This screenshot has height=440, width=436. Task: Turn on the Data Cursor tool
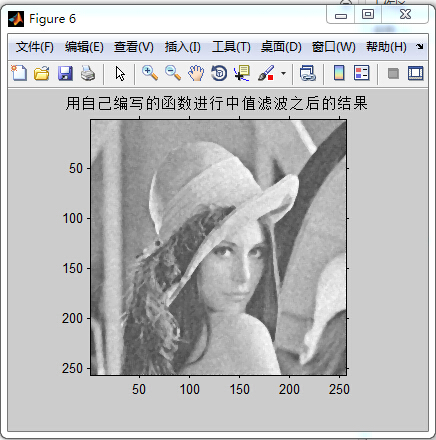click(242, 73)
